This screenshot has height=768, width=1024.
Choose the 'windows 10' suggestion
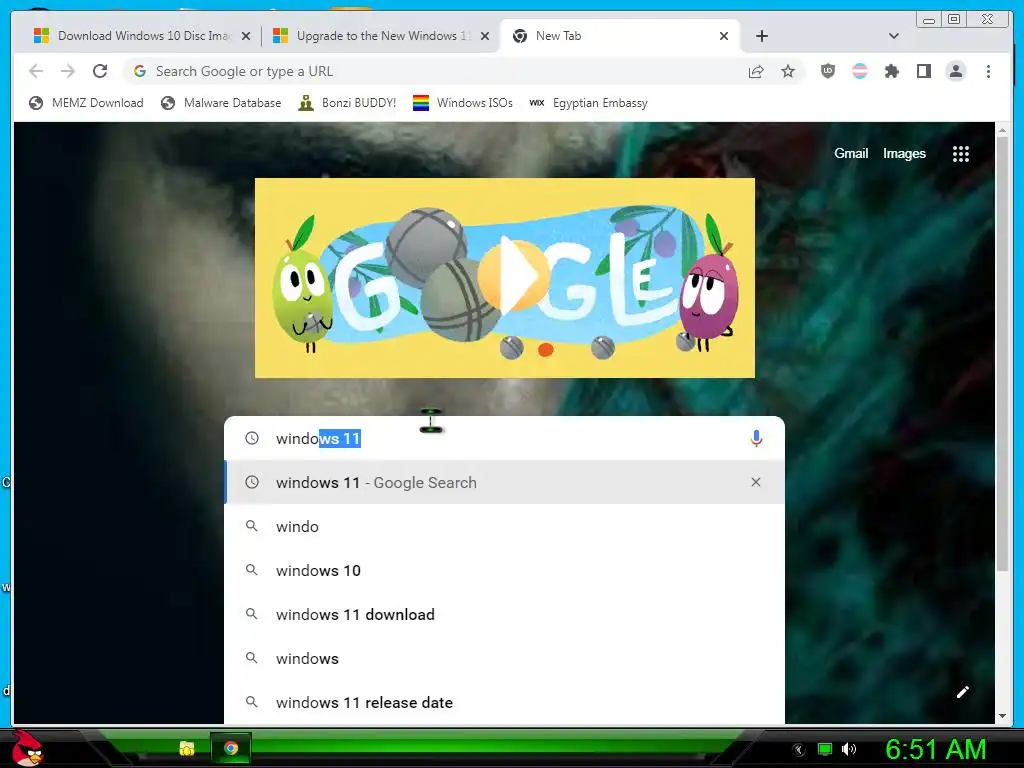tap(504, 570)
